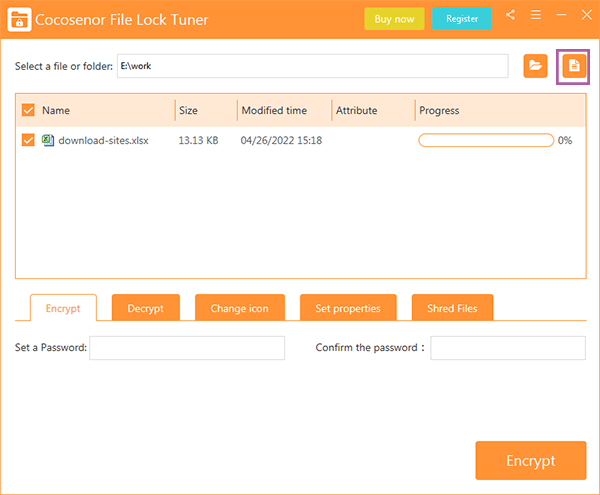Image resolution: width=600 pixels, height=495 pixels.
Task: Click the file or folder path field
Action: coord(313,66)
